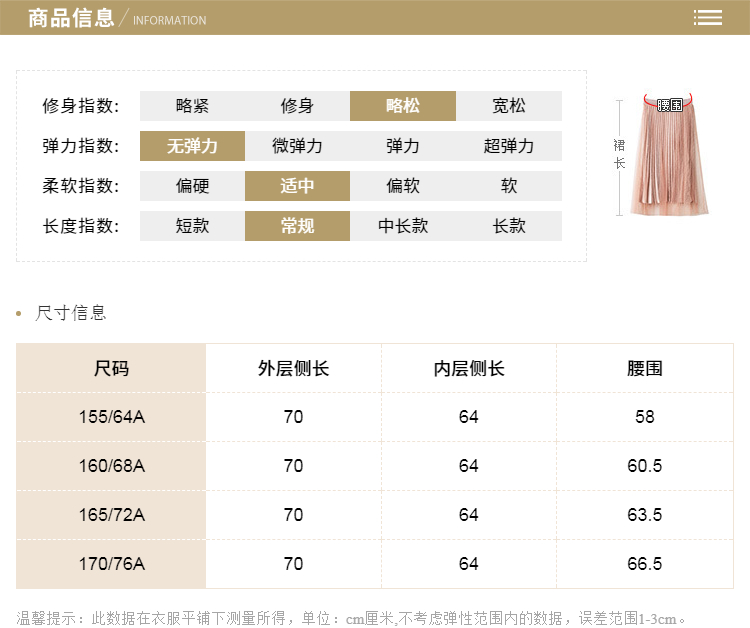This screenshot has width=750, height=628.
Task: Select 修身 fit option
Action: (x=297, y=106)
